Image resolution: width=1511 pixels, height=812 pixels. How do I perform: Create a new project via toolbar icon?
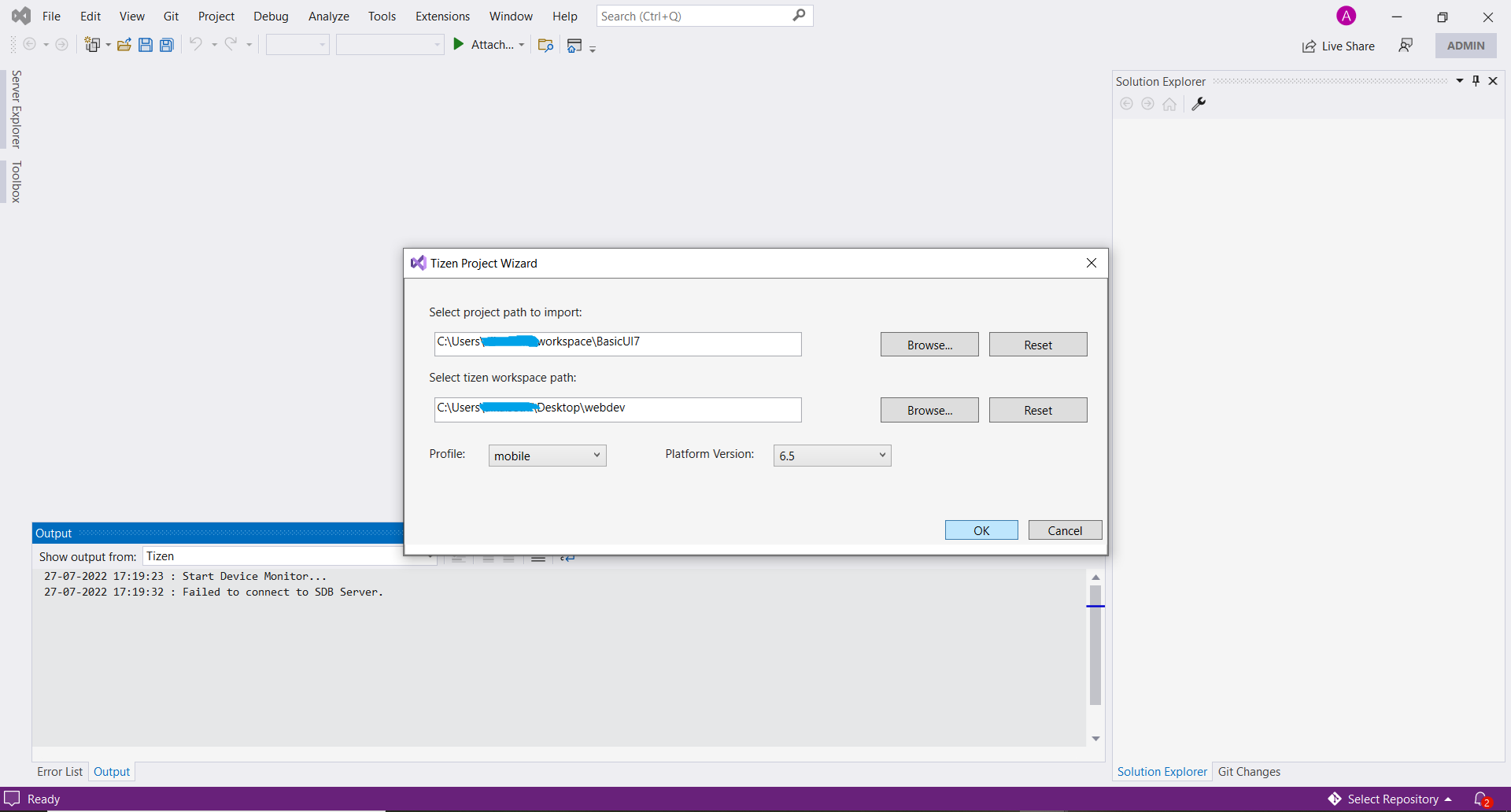click(x=92, y=45)
